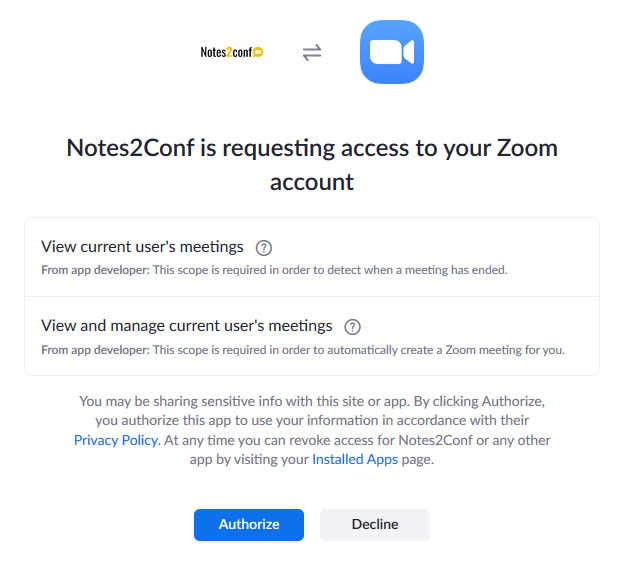Click the blue Zoom camera logo
This screenshot has height=572, width=625.
[x=392, y=52]
